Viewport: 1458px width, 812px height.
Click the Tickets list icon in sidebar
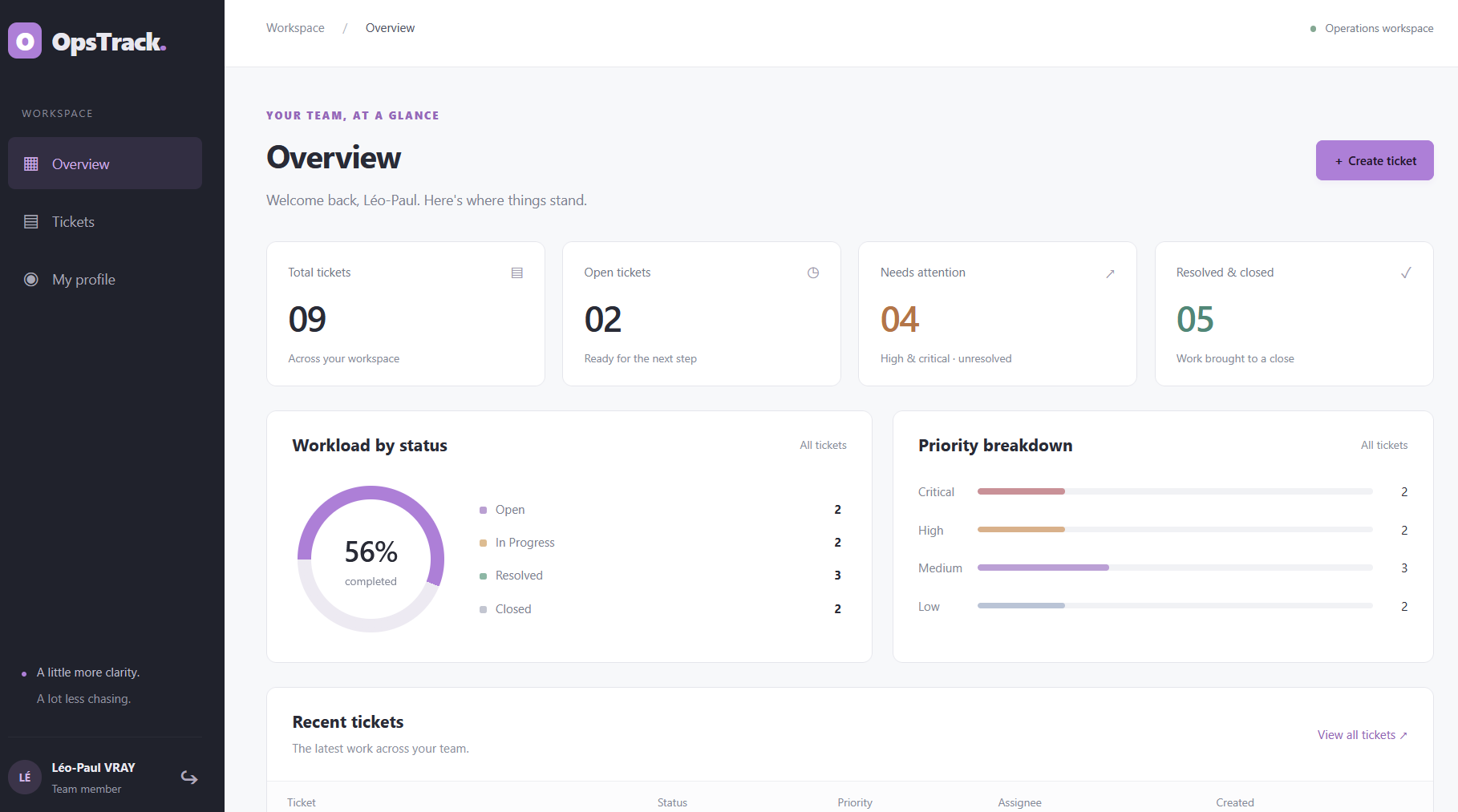pyautogui.click(x=31, y=222)
